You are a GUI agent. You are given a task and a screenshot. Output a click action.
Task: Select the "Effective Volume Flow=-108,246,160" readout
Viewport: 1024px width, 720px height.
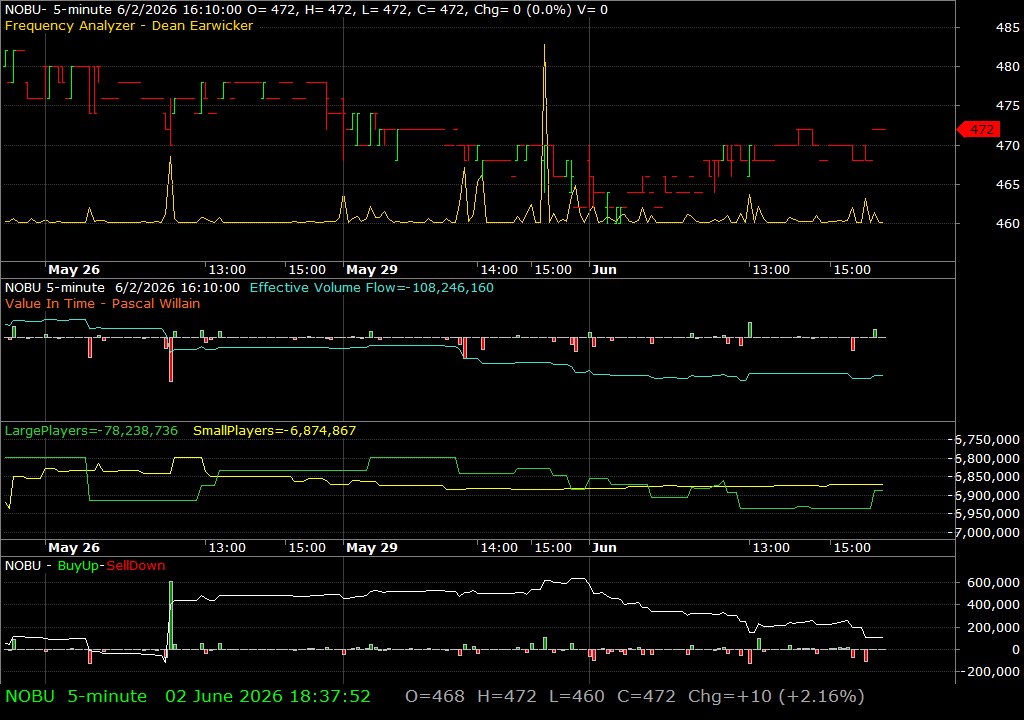pyautogui.click(x=372, y=287)
